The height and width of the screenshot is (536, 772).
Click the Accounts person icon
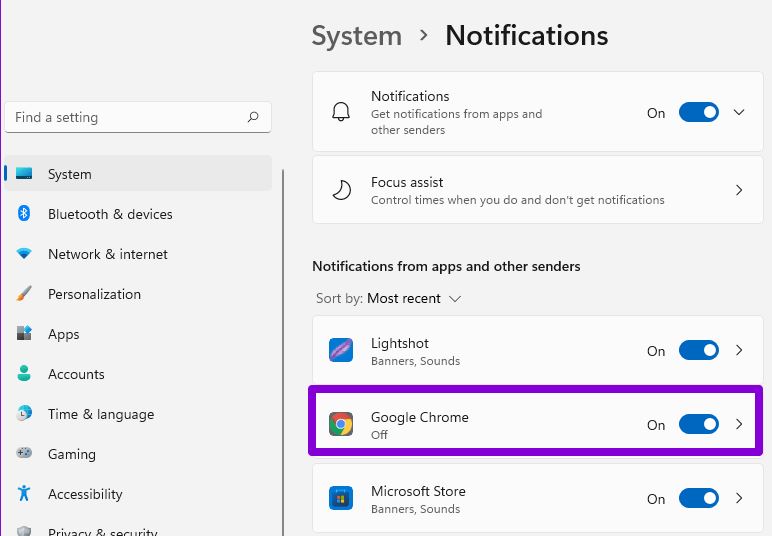pyautogui.click(x=24, y=373)
